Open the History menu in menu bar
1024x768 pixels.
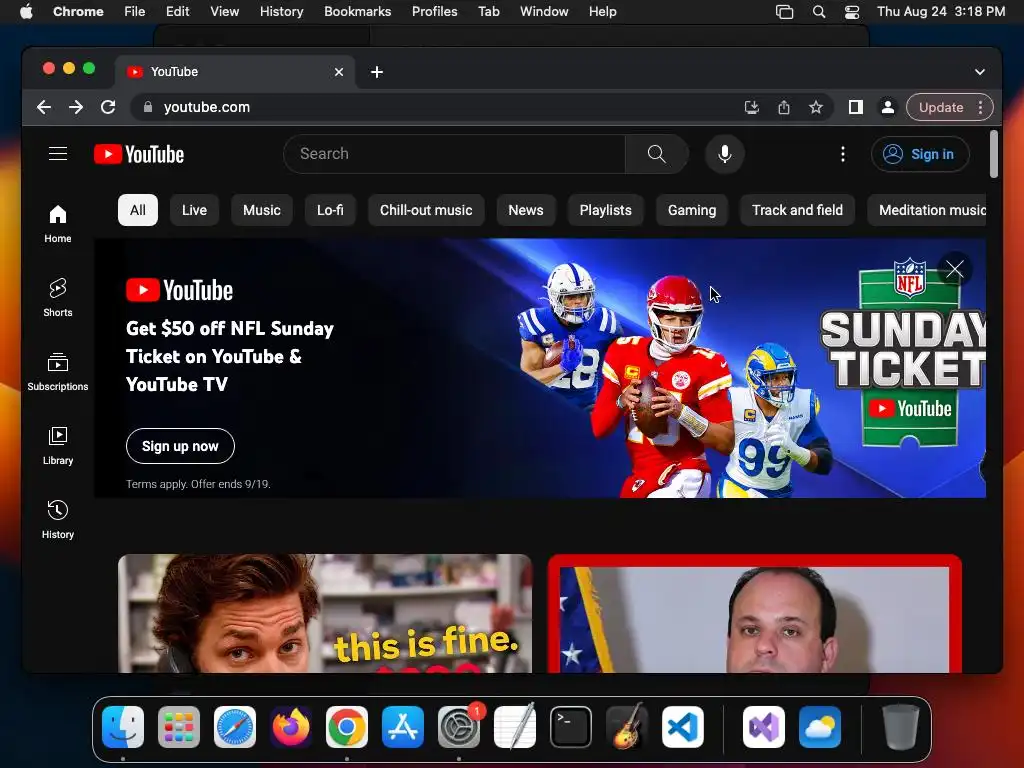click(281, 11)
